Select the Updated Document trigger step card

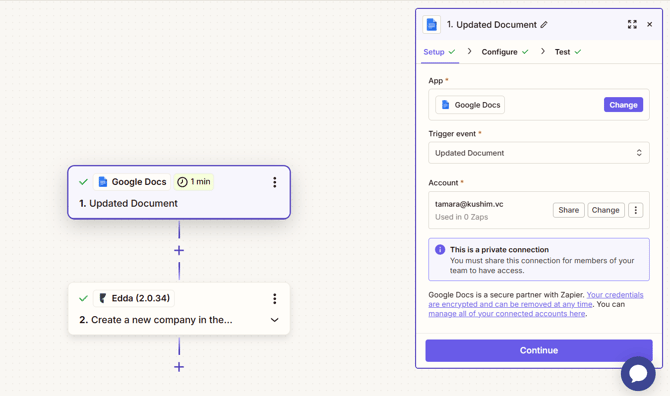[179, 192]
